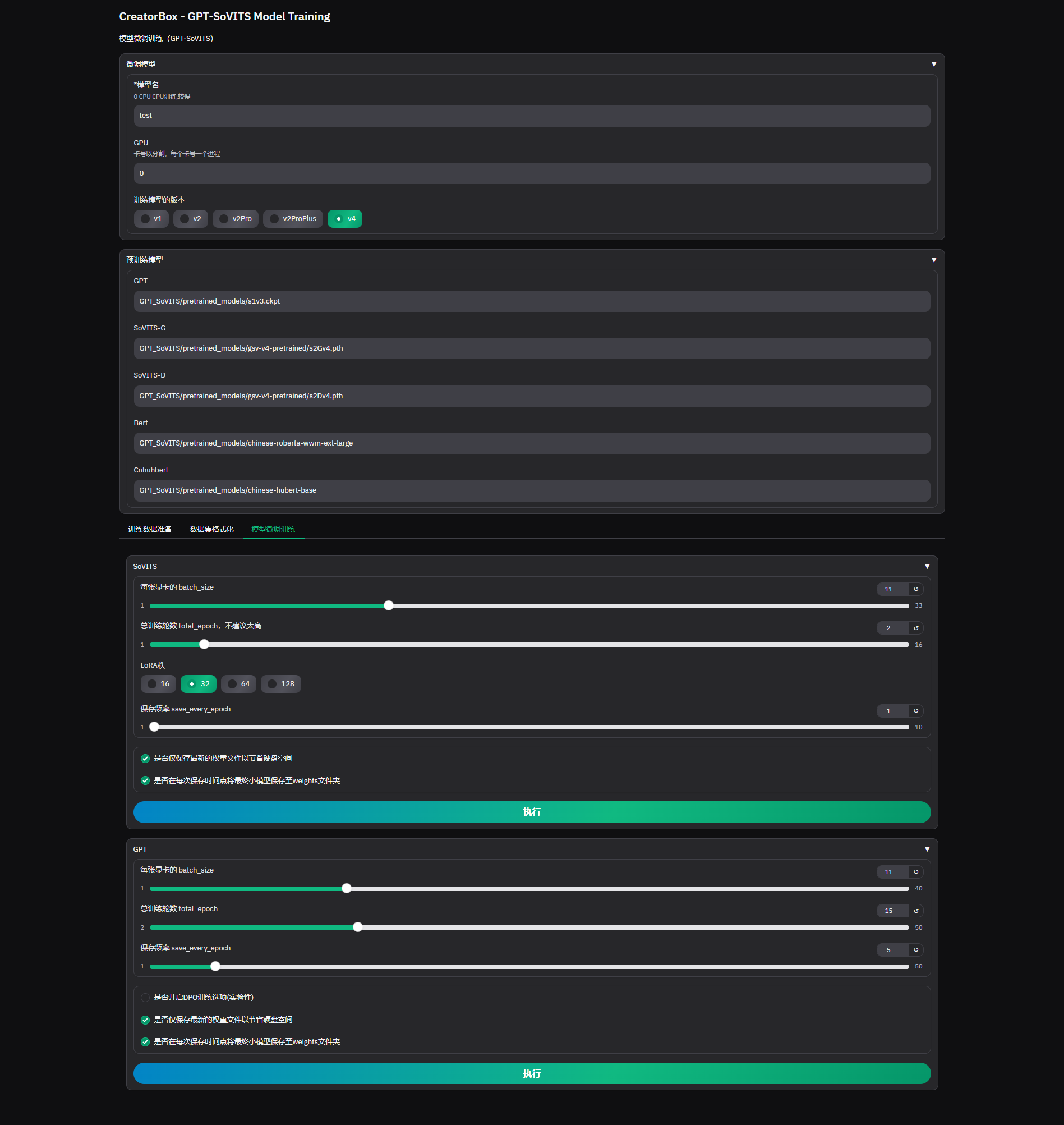Viewport: 1064px width, 1125px height.
Task: Click the GPU number input field
Action: pos(532,173)
